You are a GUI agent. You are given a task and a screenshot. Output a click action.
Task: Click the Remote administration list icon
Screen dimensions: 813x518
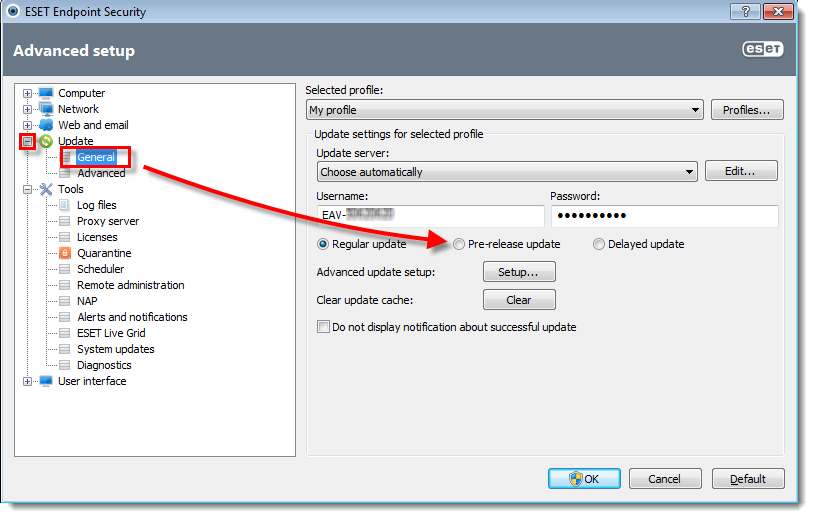pos(65,286)
